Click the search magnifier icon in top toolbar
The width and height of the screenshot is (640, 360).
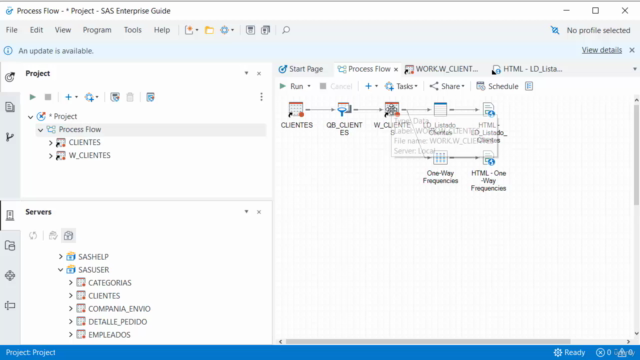click(286, 30)
